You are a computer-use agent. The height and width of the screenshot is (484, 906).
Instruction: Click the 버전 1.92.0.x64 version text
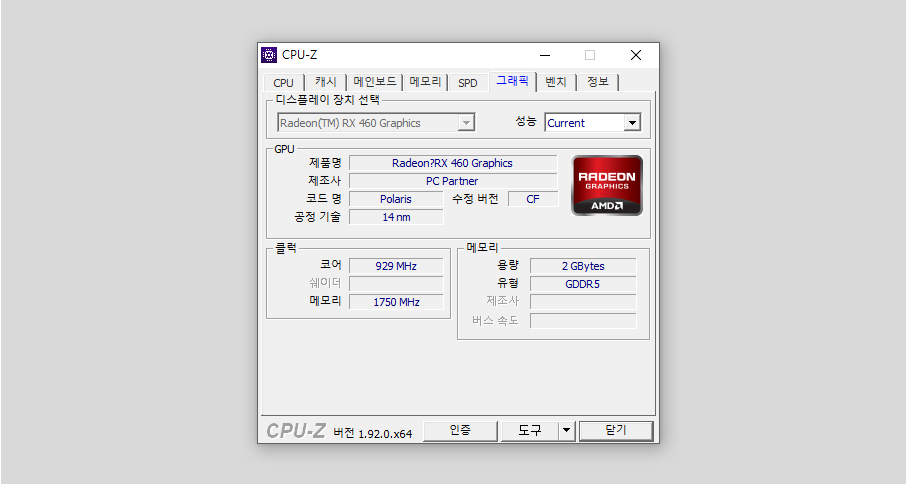[x=373, y=433]
